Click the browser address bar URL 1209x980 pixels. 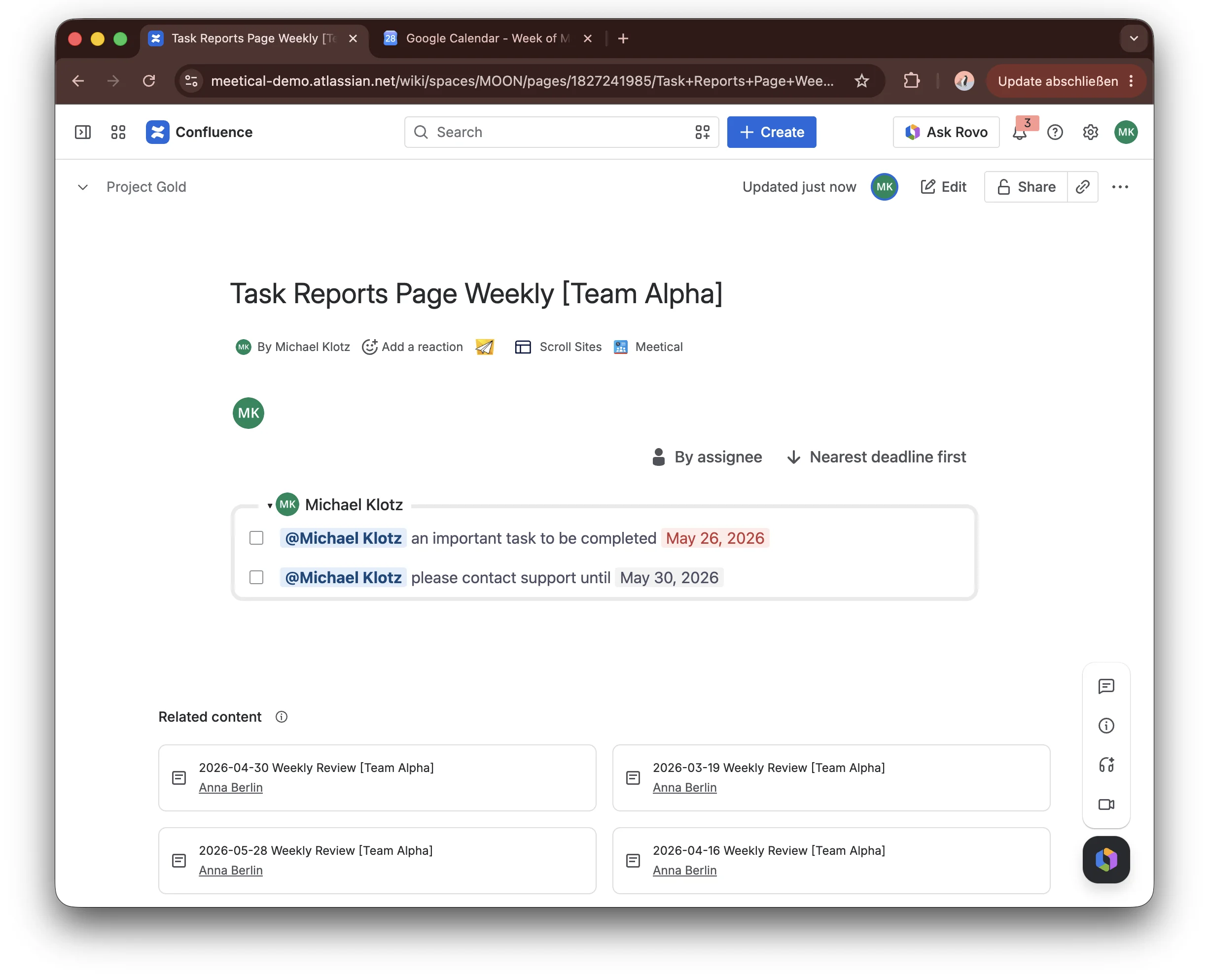pyautogui.click(x=522, y=81)
